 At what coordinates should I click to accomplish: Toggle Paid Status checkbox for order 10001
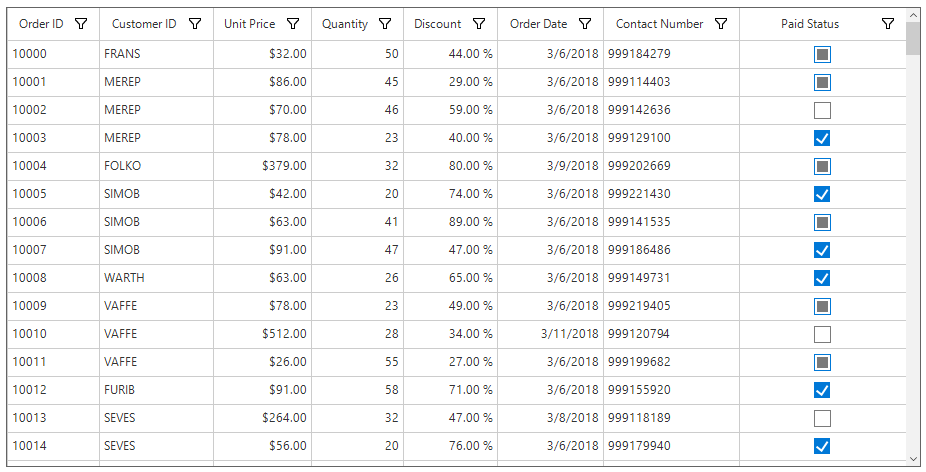click(x=822, y=82)
